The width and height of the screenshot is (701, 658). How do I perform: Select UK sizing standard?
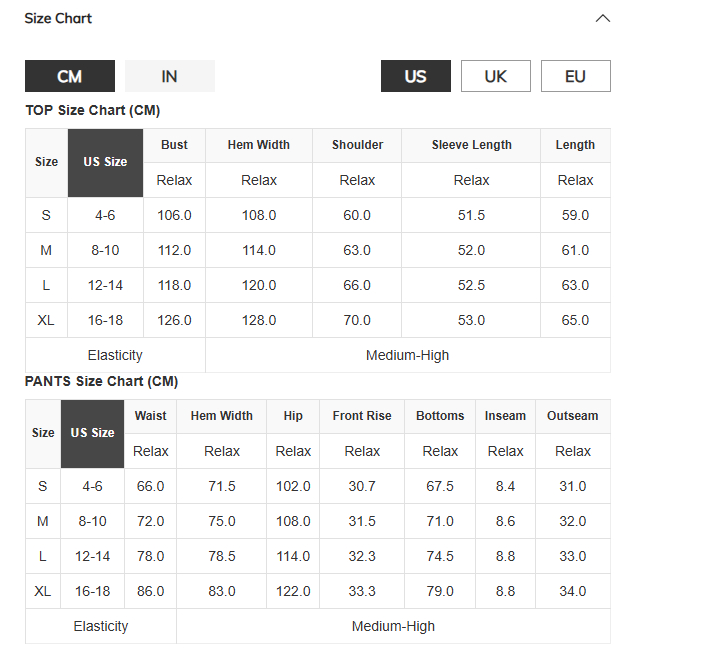pyautogui.click(x=496, y=76)
